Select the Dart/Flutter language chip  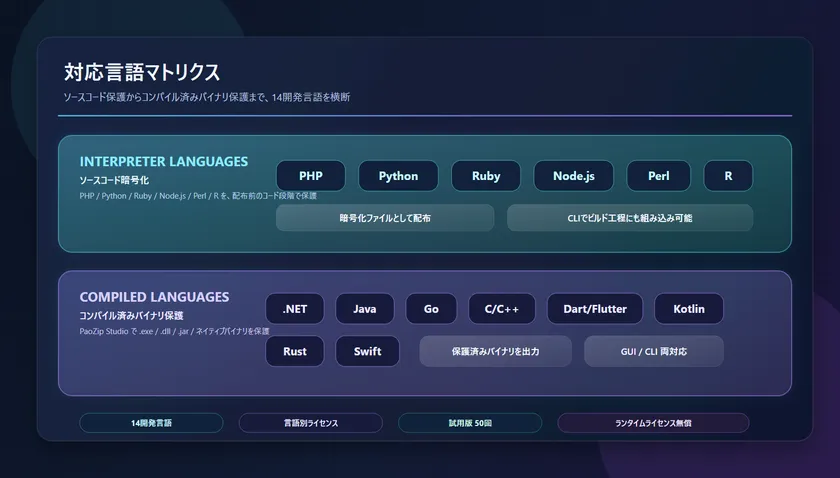point(595,309)
